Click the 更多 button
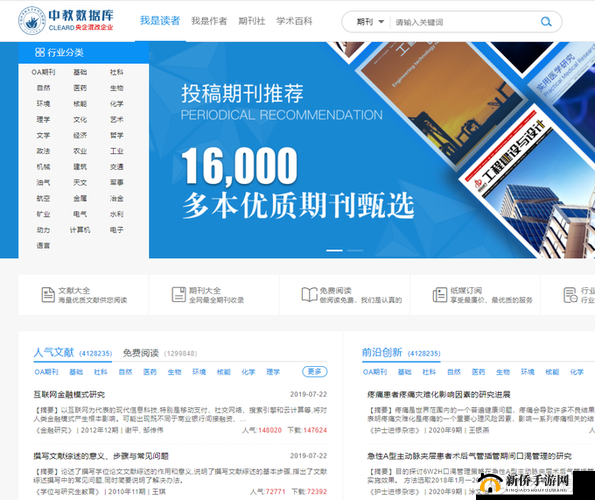 315,372
